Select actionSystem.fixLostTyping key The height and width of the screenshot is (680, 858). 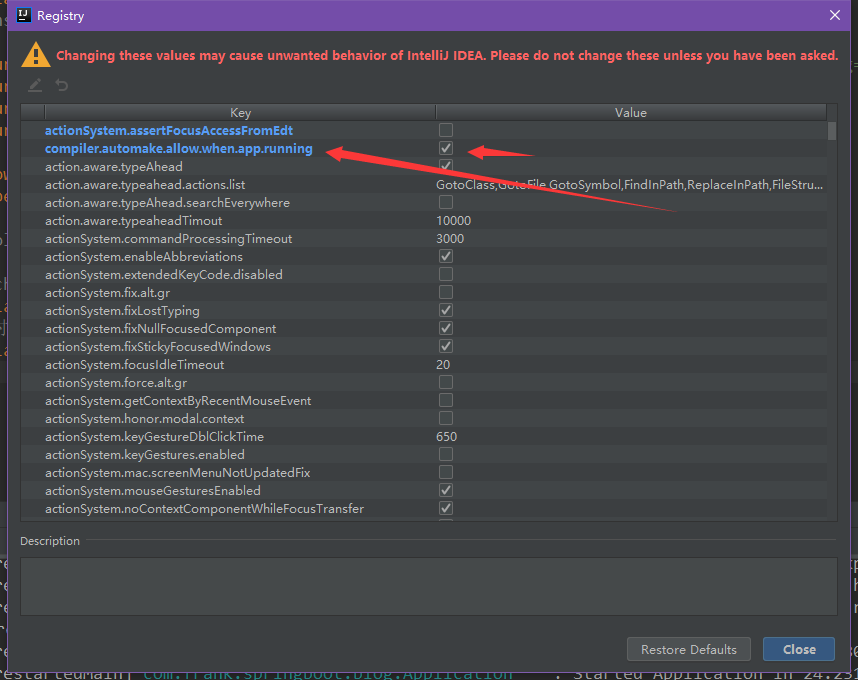point(122,311)
